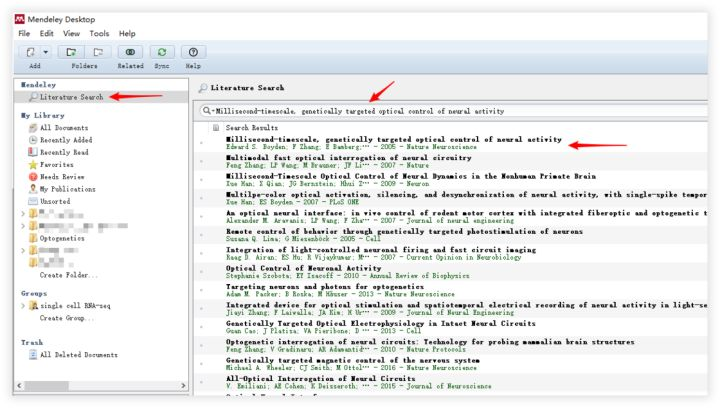Click the magnifier icon in search box
The image size is (720, 408).
pyautogui.click(x=207, y=111)
